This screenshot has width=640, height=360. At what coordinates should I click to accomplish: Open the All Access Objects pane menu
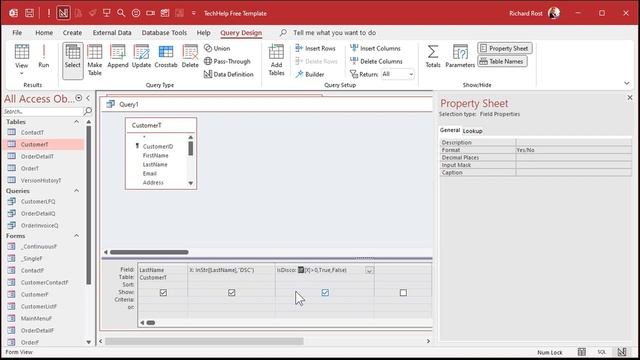coord(79,98)
